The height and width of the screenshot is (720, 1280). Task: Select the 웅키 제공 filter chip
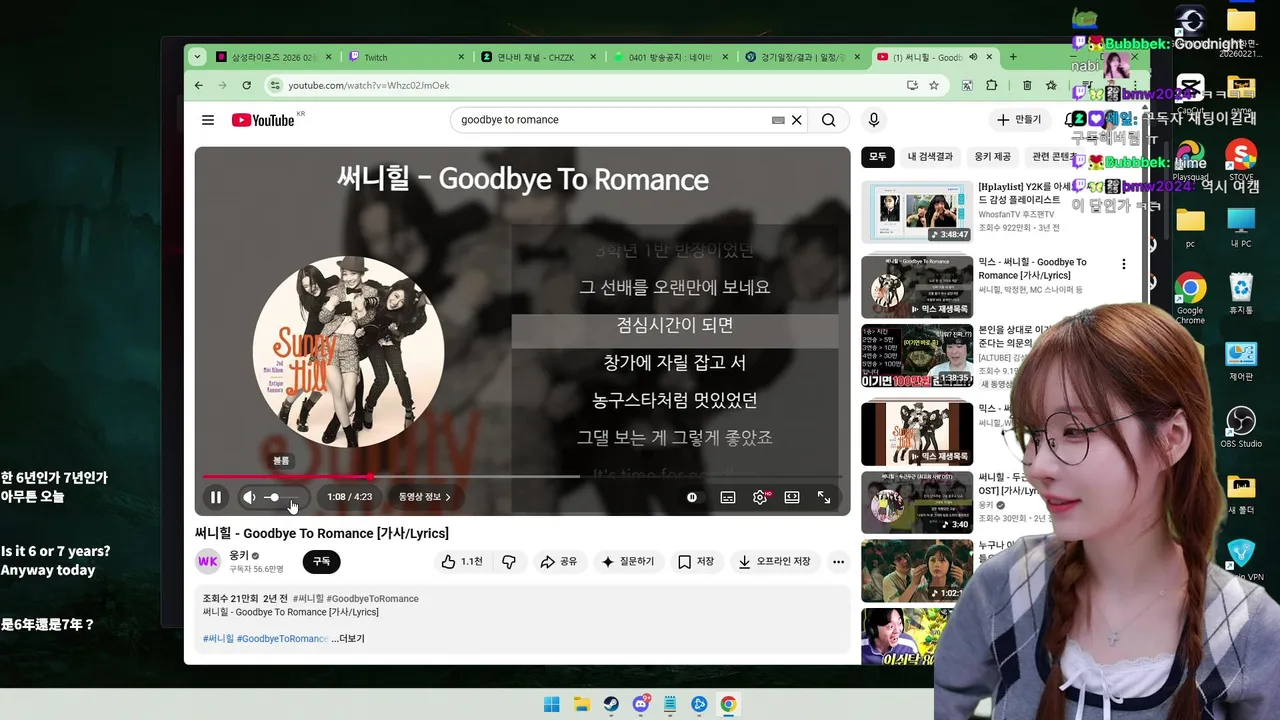(993, 157)
